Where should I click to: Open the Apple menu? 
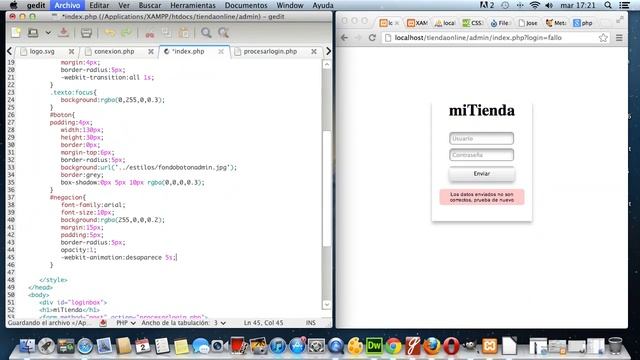click(13, 5)
